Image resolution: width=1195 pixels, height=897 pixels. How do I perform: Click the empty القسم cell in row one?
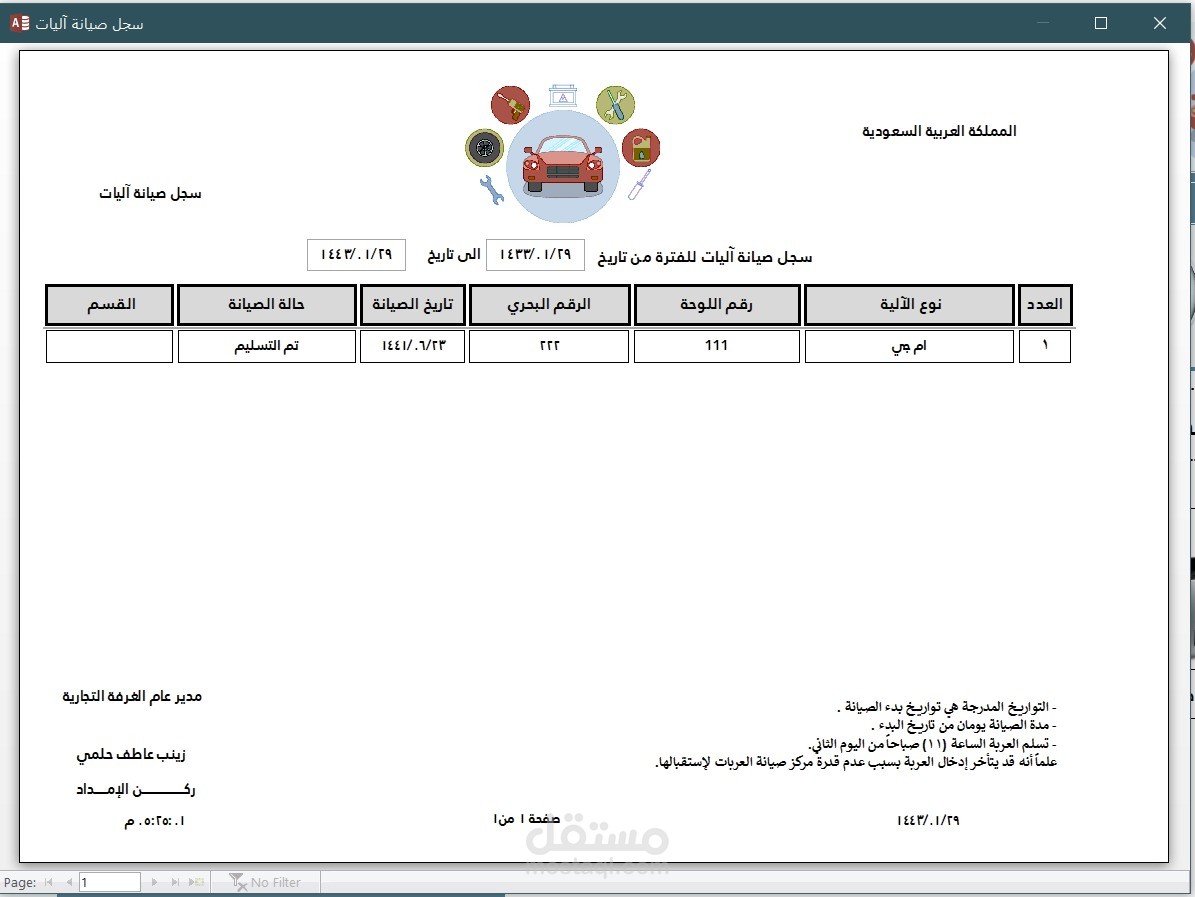(110, 346)
